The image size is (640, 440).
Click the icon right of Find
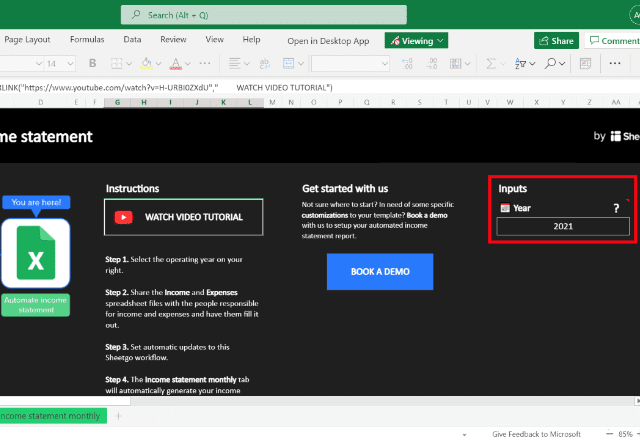[585, 63]
